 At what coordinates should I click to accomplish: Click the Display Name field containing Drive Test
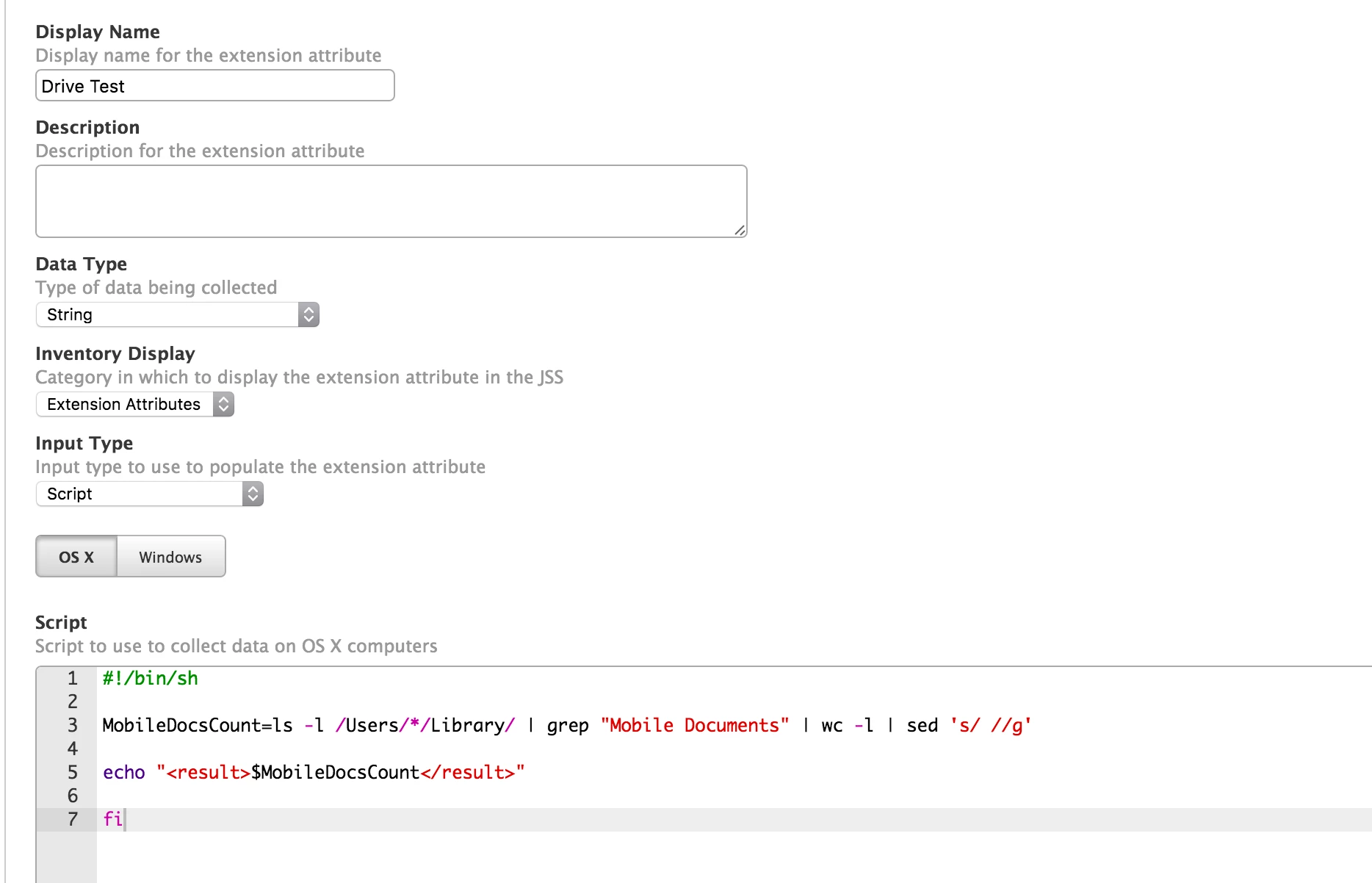[214, 85]
